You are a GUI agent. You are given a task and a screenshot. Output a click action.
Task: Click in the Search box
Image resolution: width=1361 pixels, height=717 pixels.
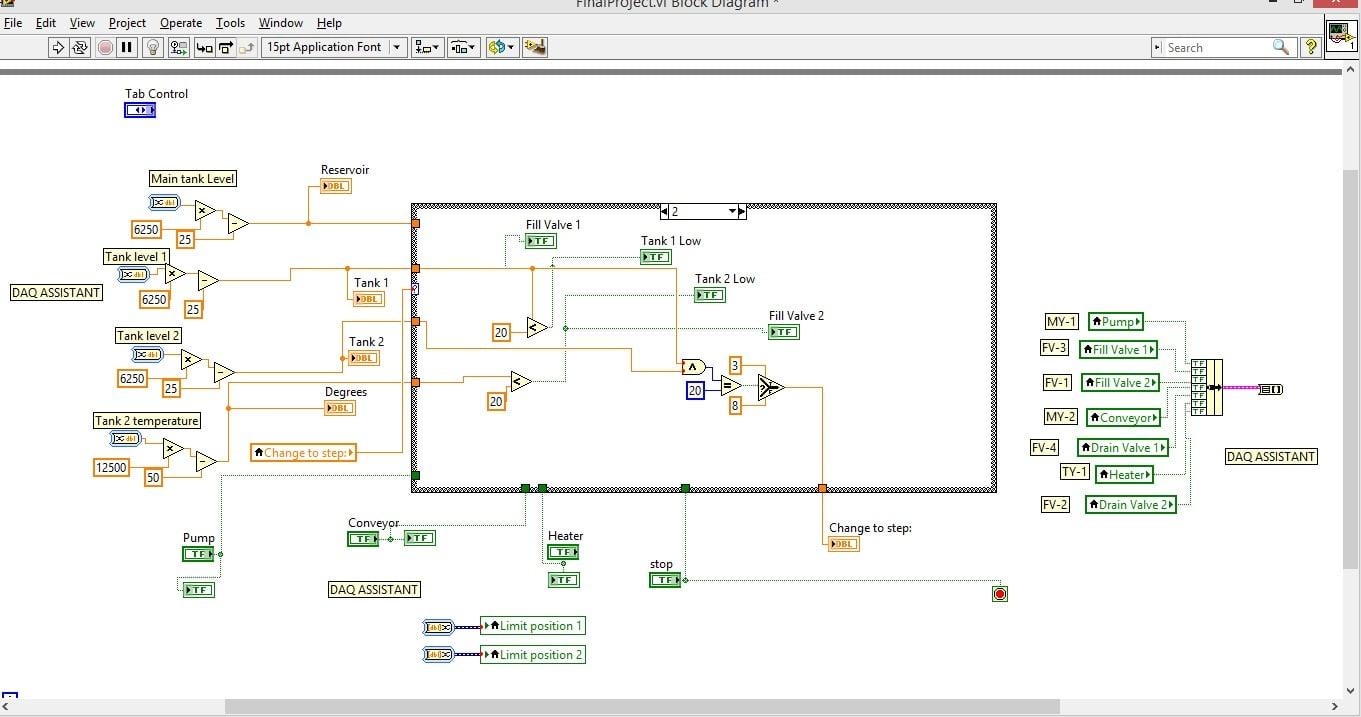pyautogui.click(x=1220, y=47)
